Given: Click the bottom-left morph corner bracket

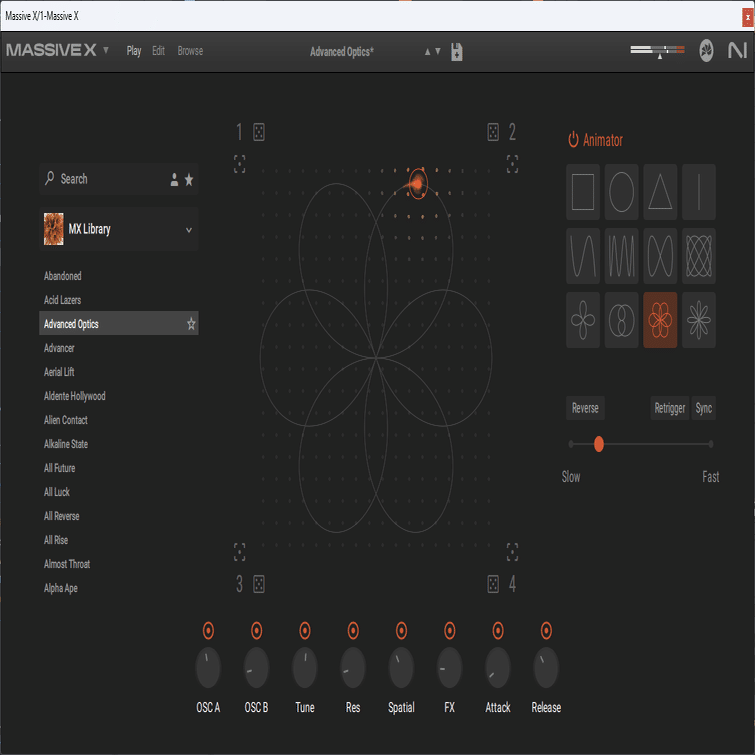Looking at the screenshot, I should pos(239,552).
